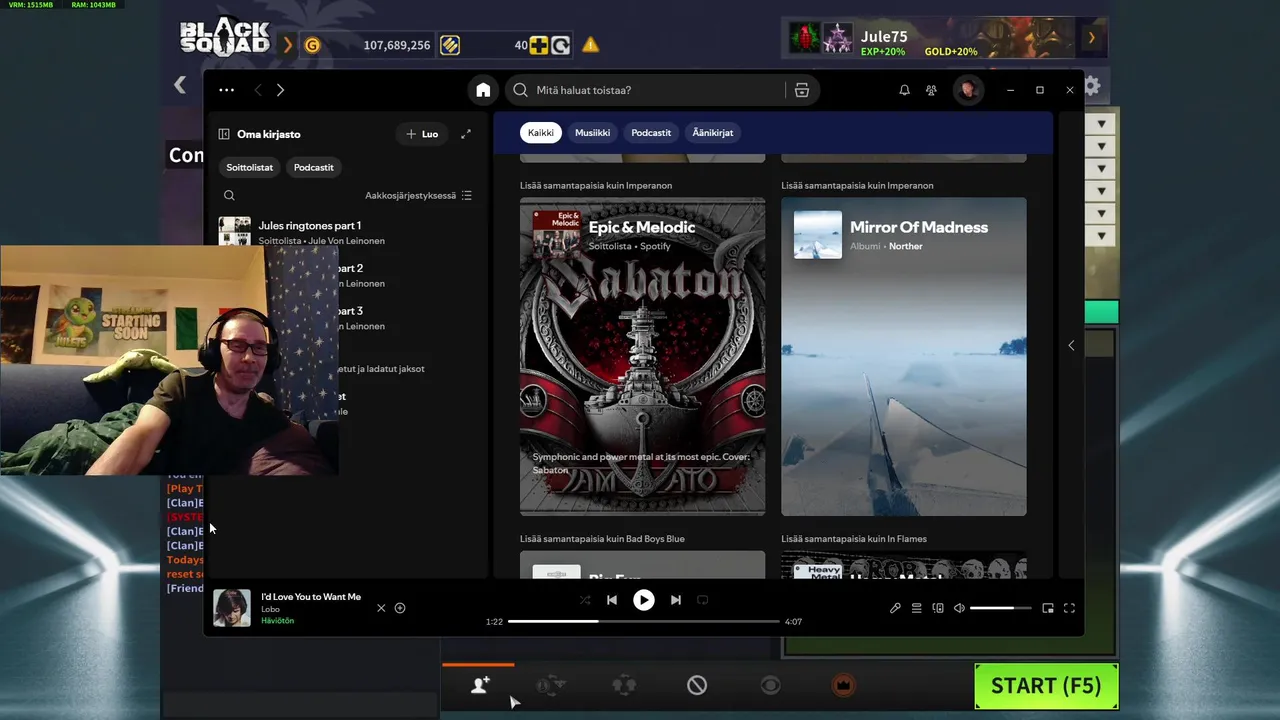Open the lyrics microphone icon
Viewport: 1280px width, 720px height.
895,608
